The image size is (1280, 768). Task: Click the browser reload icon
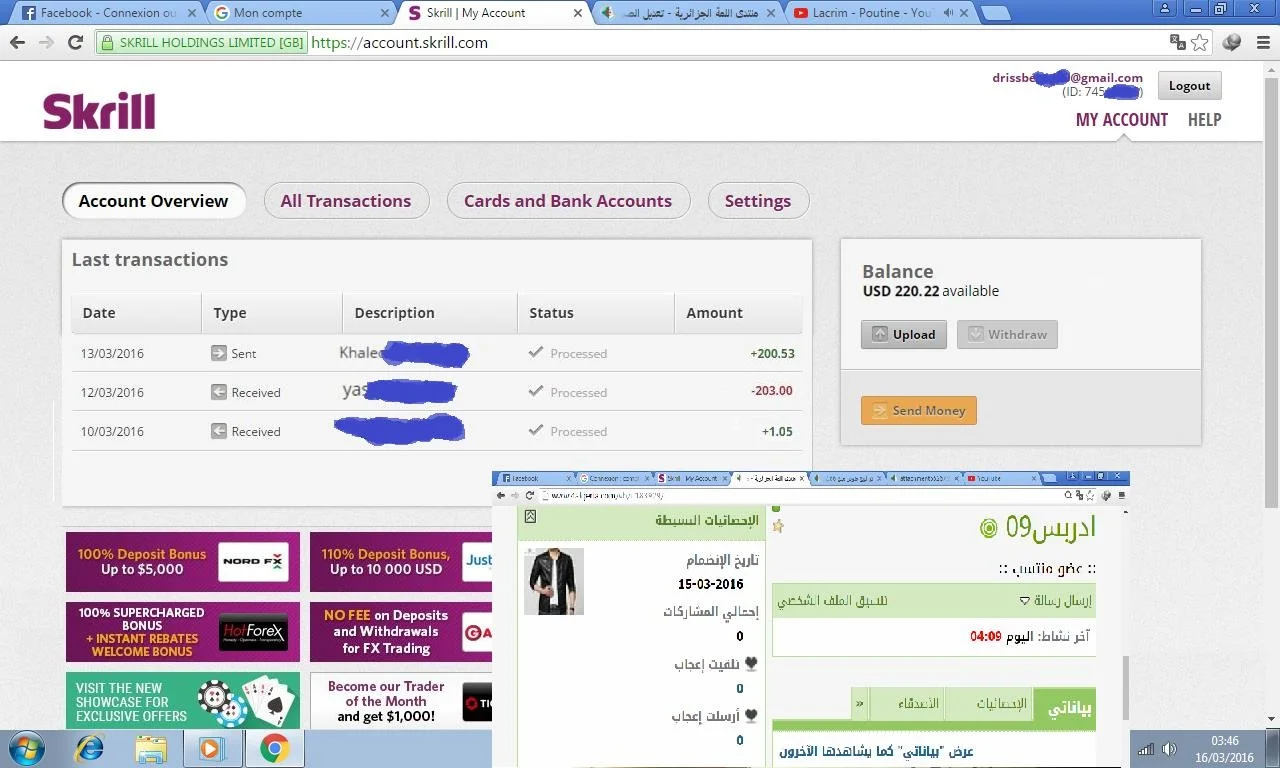(75, 43)
